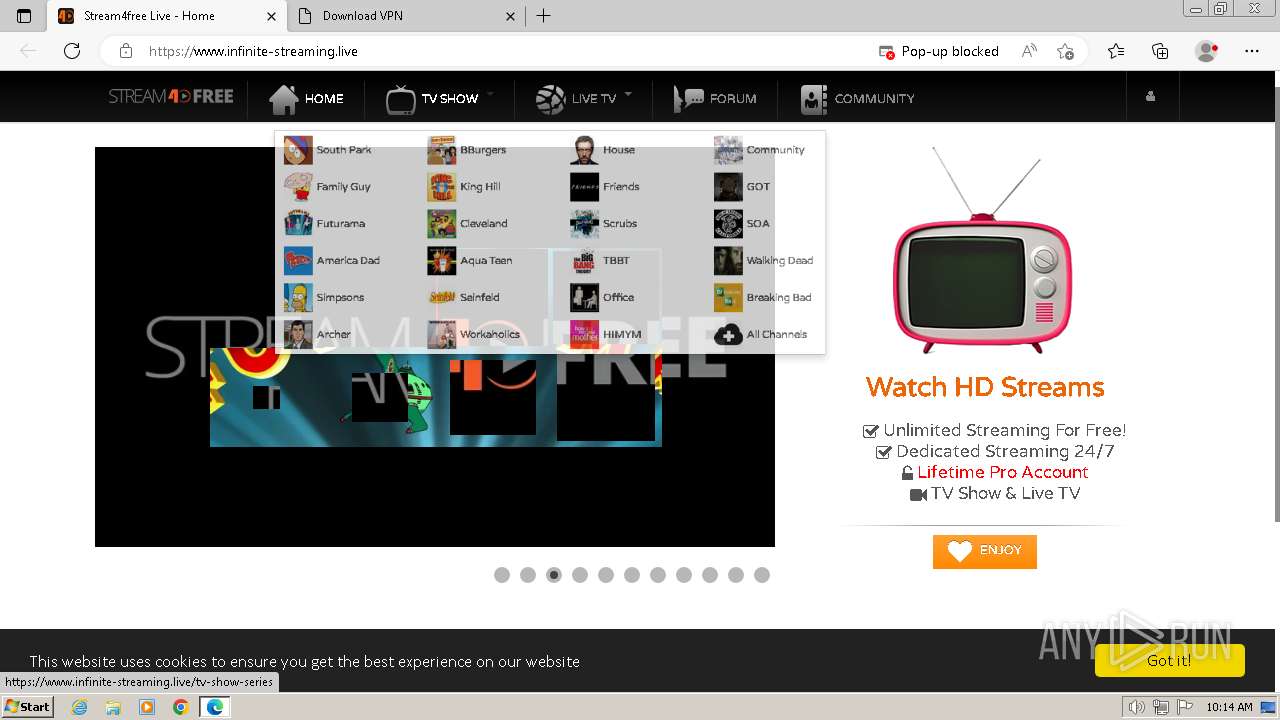Image resolution: width=1280 pixels, height=720 pixels.
Task: Select the House channel icon
Action: click(x=584, y=150)
